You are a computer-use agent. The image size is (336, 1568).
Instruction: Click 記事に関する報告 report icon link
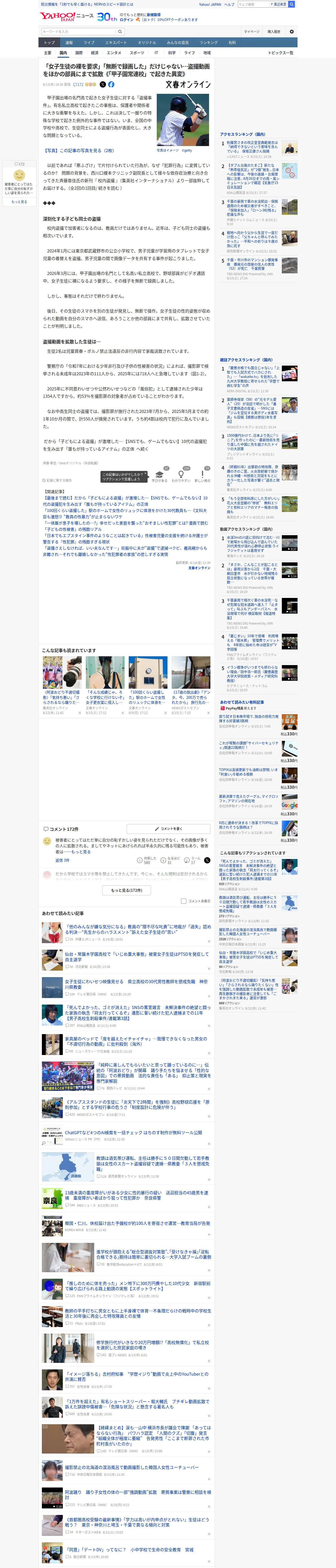(57, 480)
